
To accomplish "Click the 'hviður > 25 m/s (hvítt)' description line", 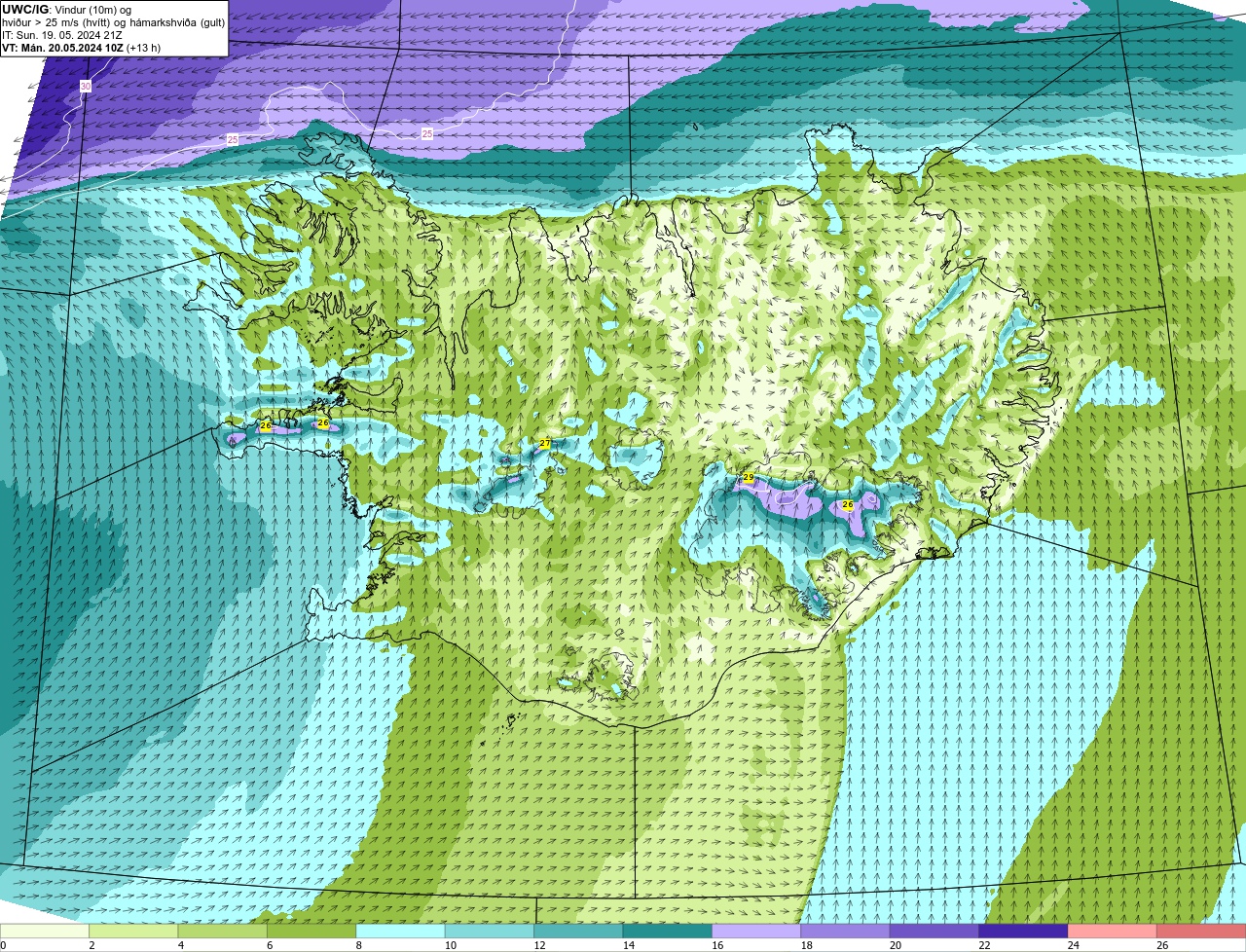I will [x=58, y=22].
